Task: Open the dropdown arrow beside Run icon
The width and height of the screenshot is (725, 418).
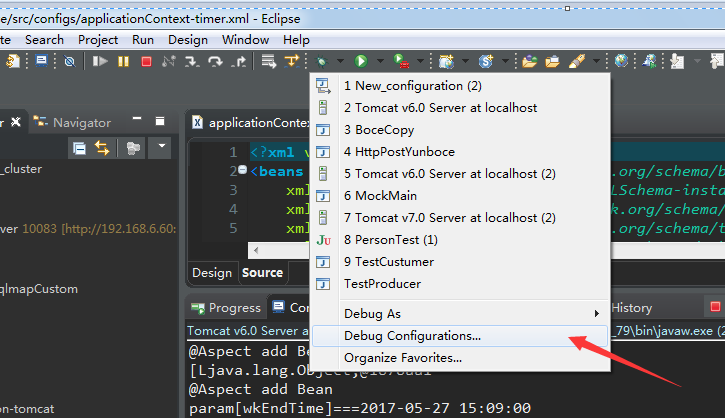Action: (x=380, y=61)
